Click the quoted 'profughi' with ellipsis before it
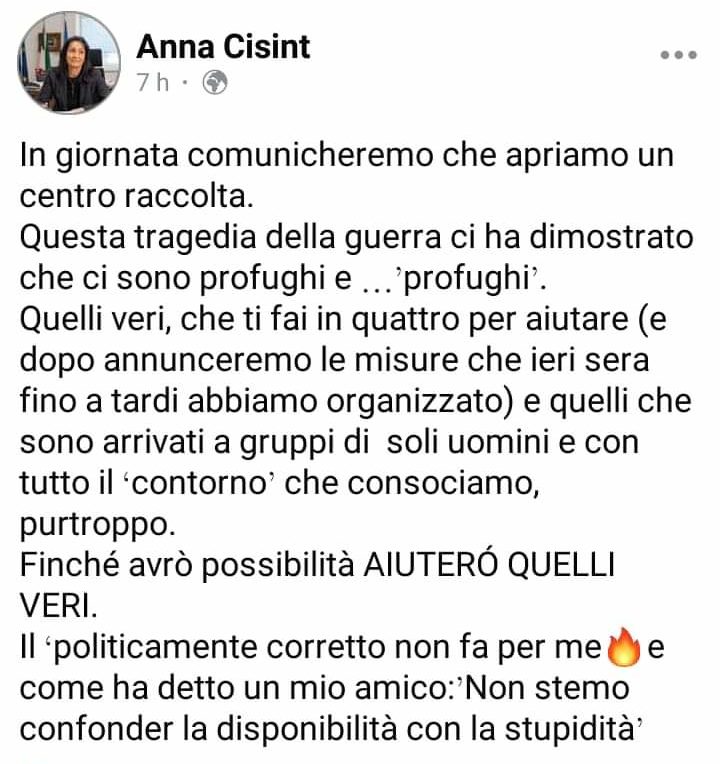The width and height of the screenshot is (720, 764). tap(455, 280)
